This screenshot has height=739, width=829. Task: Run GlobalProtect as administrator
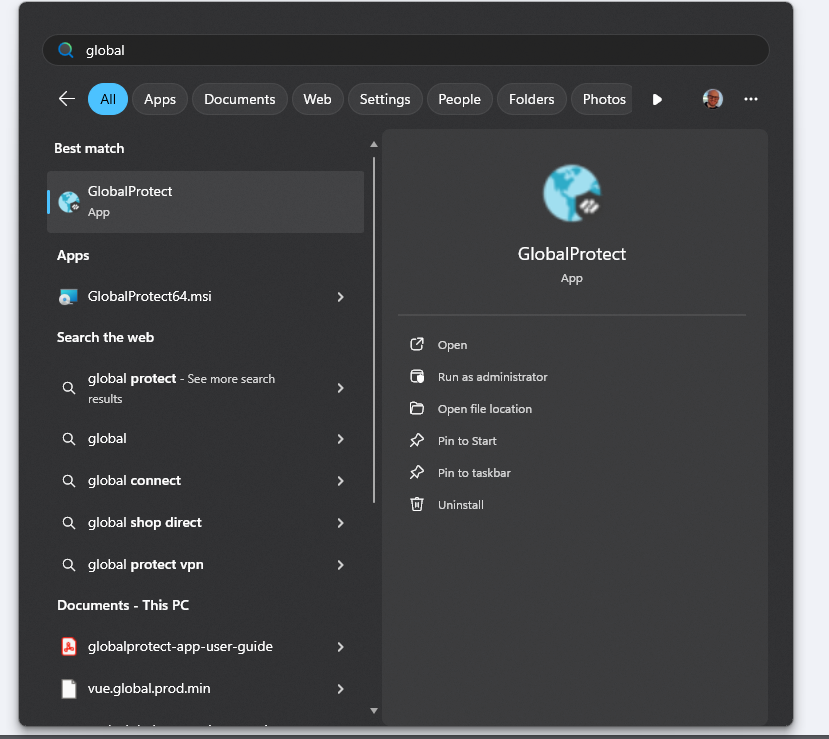point(492,377)
